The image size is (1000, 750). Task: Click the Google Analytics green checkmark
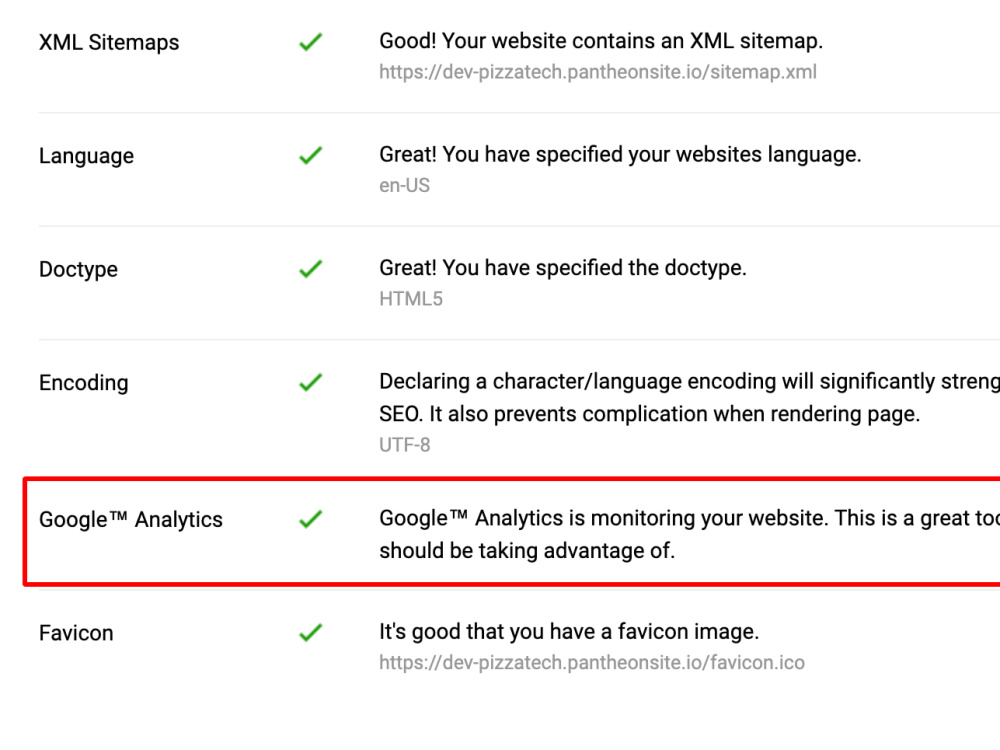tap(311, 519)
